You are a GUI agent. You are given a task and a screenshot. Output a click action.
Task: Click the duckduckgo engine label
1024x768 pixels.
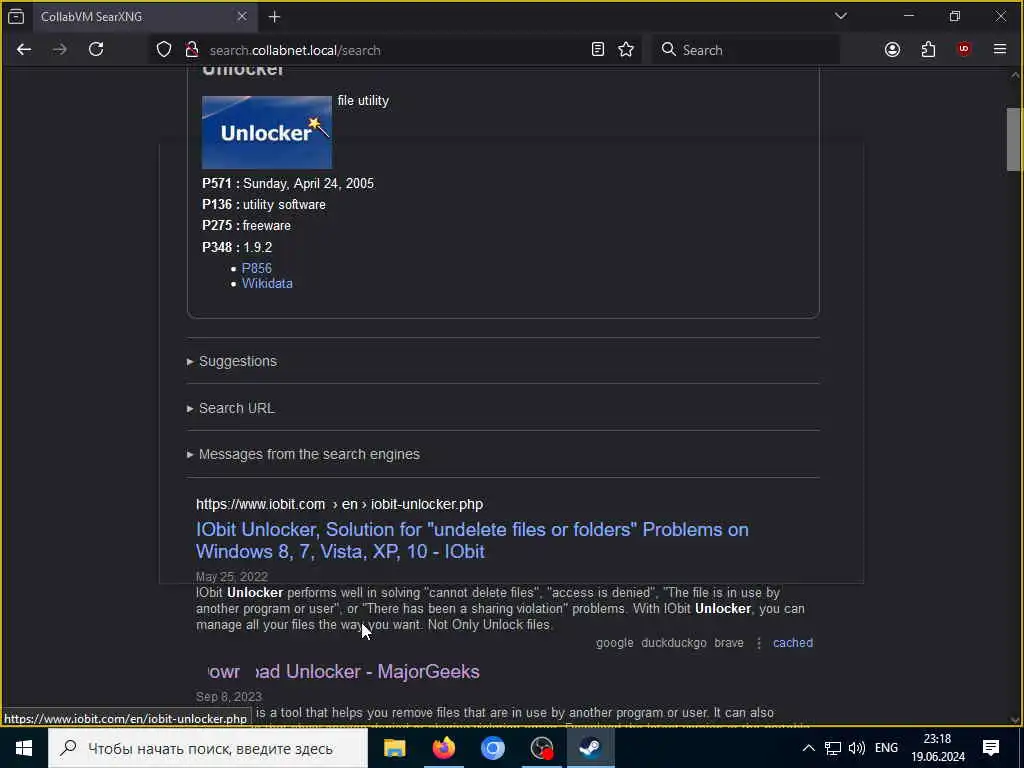pyautogui.click(x=673, y=643)
